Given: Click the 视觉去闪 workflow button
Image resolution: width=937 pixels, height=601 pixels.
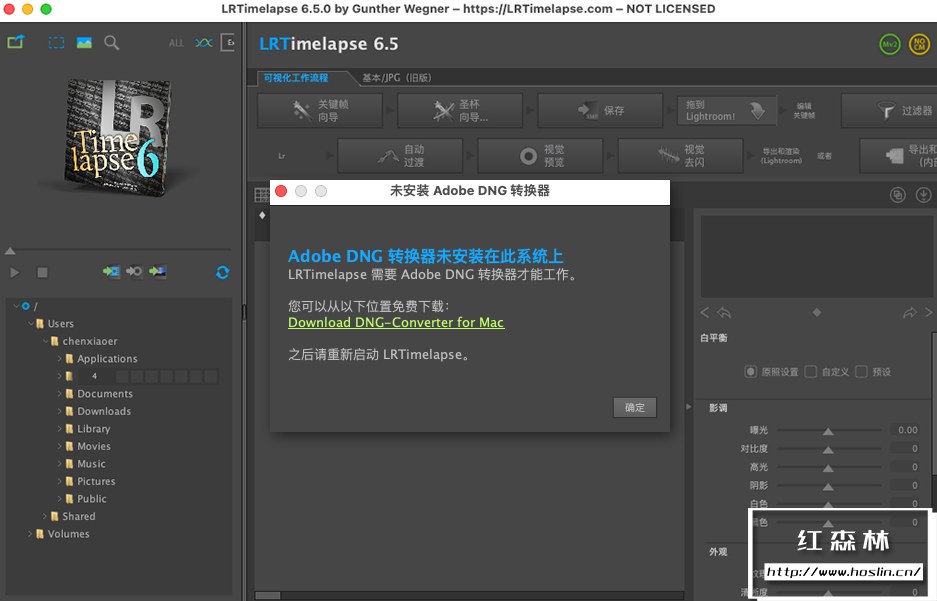Looking at the screenshot, I should pos(681,156).
